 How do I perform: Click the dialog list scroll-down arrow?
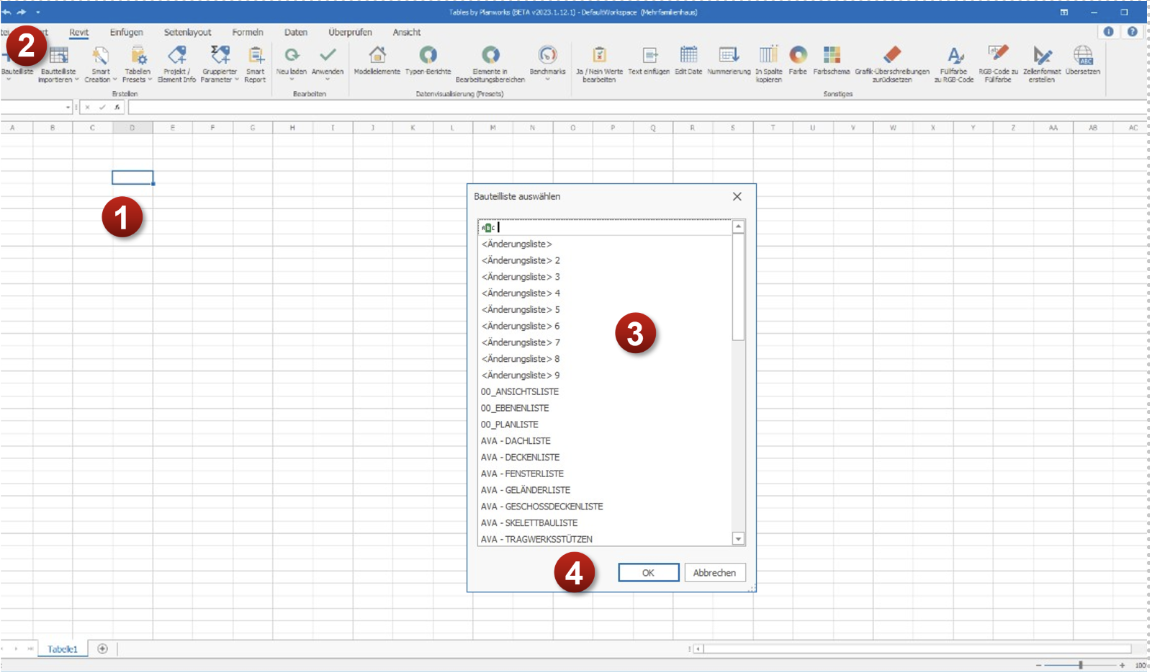click(738, 539)
